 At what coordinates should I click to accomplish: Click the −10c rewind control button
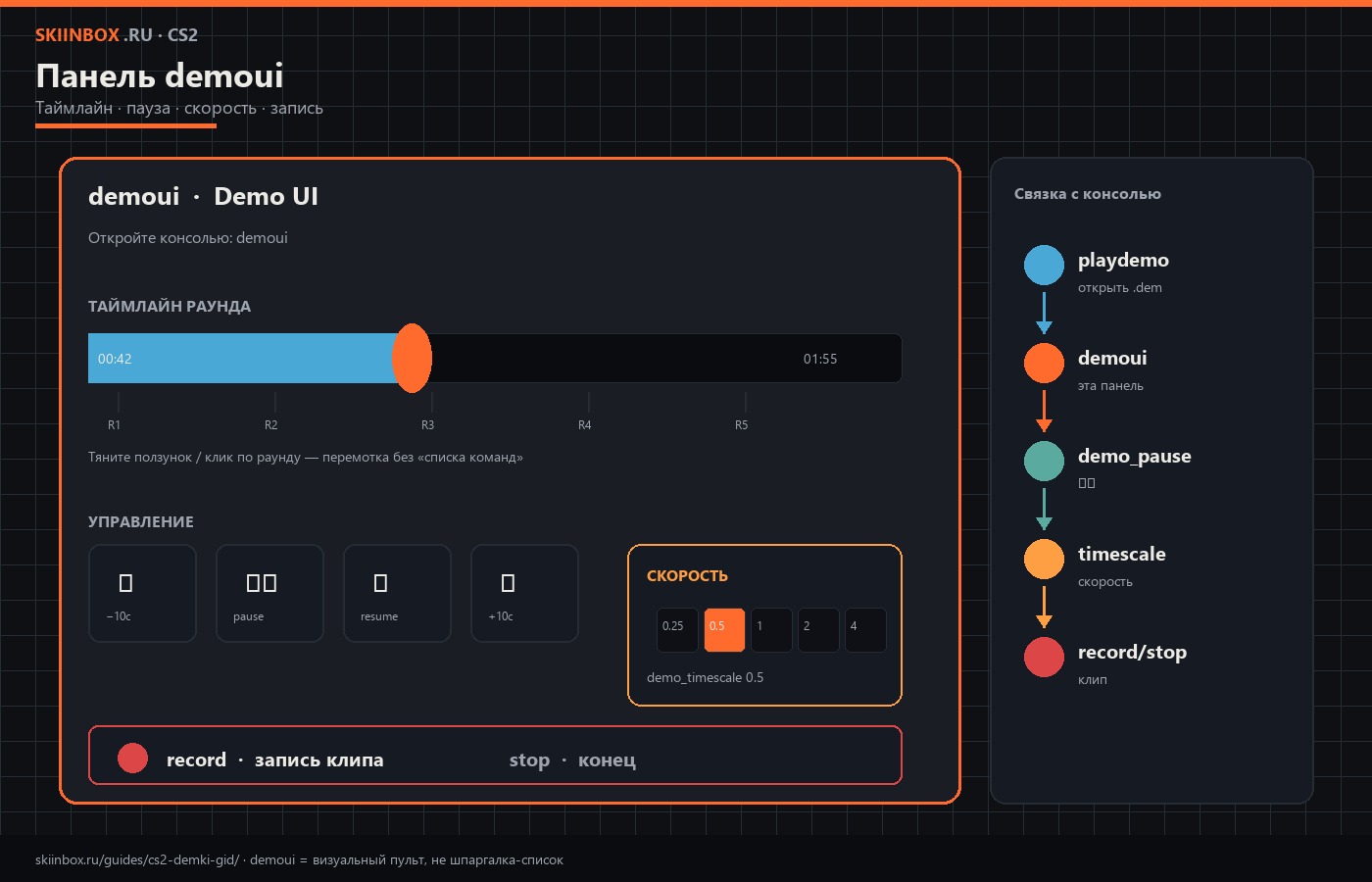pyautogui.click(x=142, y=593)
